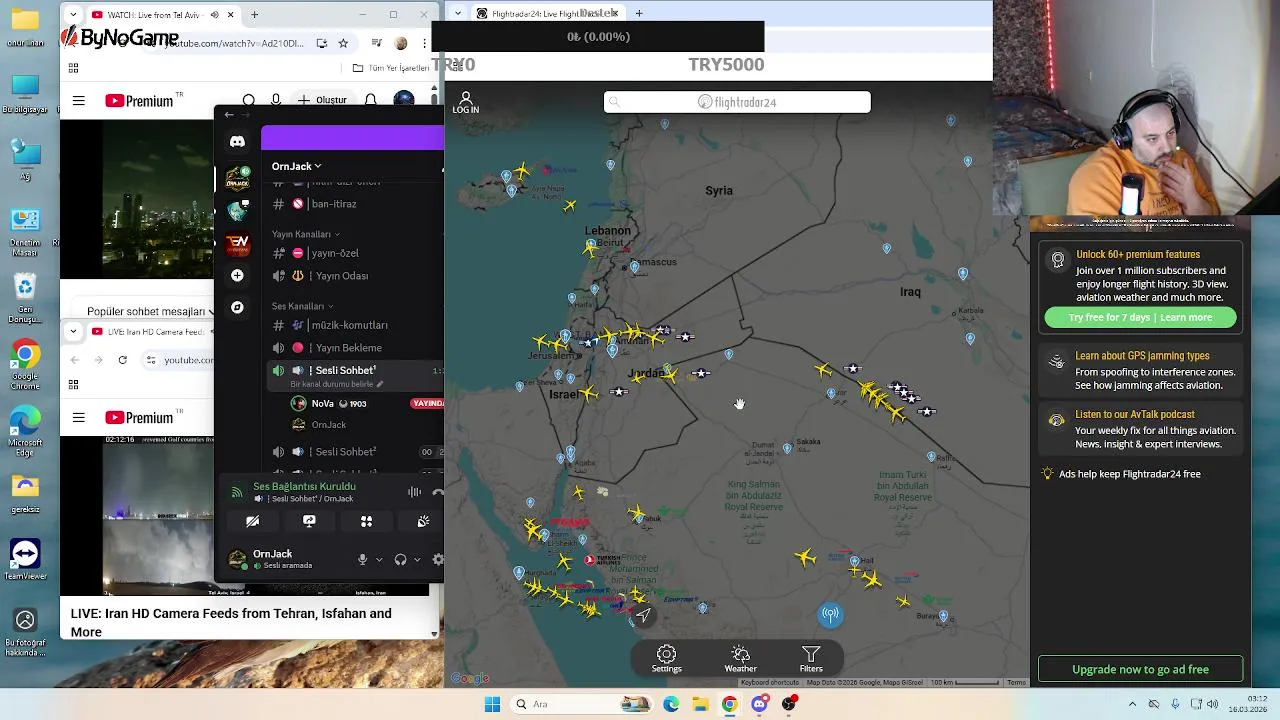Show hidden system tray icons
The image size is (1280, 720).
point(1132,704)
